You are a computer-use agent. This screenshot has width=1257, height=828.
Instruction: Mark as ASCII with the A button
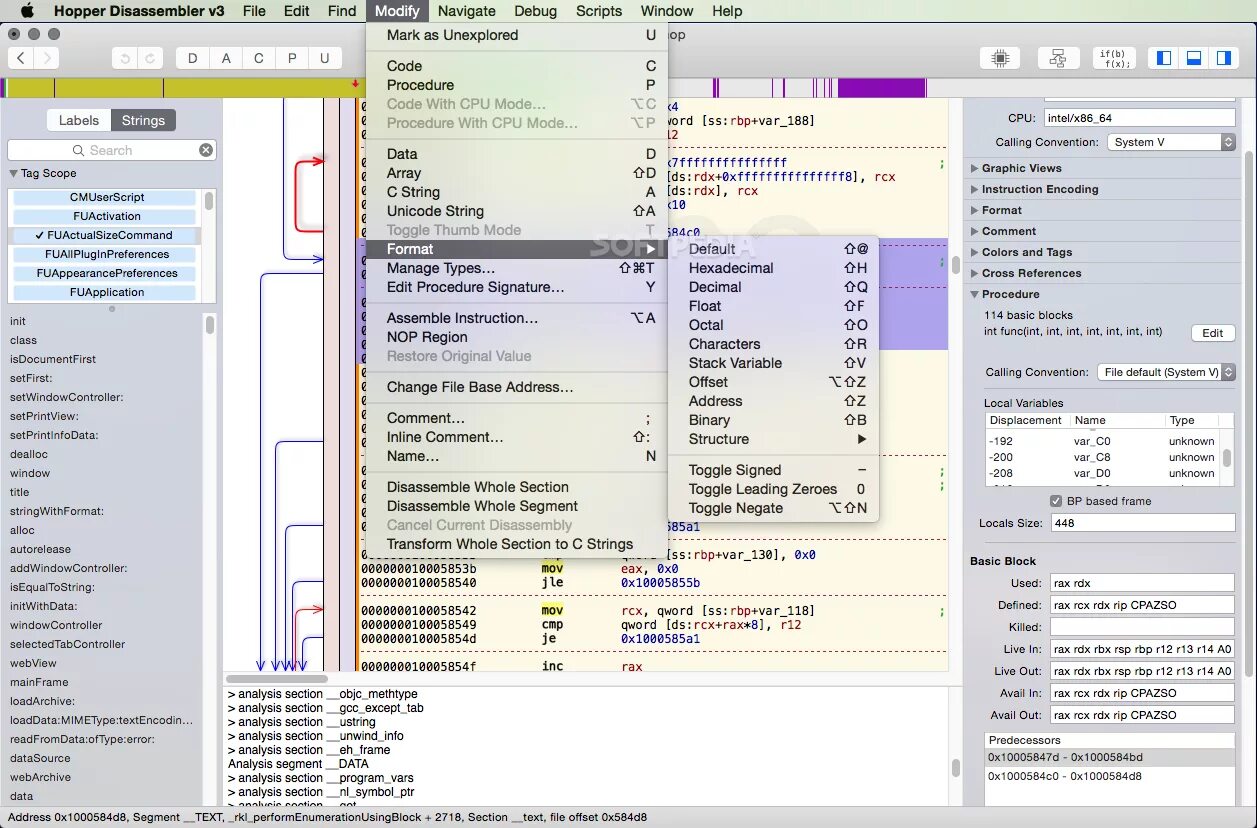[x=226, y=58]
